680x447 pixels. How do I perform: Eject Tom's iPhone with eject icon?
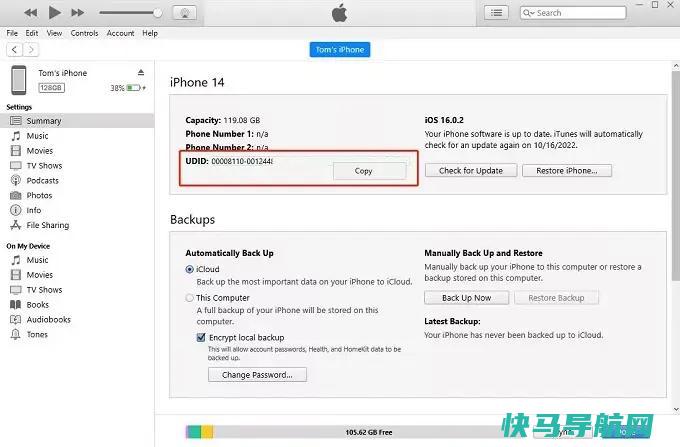pyautogui.click(x=141, y=72)
